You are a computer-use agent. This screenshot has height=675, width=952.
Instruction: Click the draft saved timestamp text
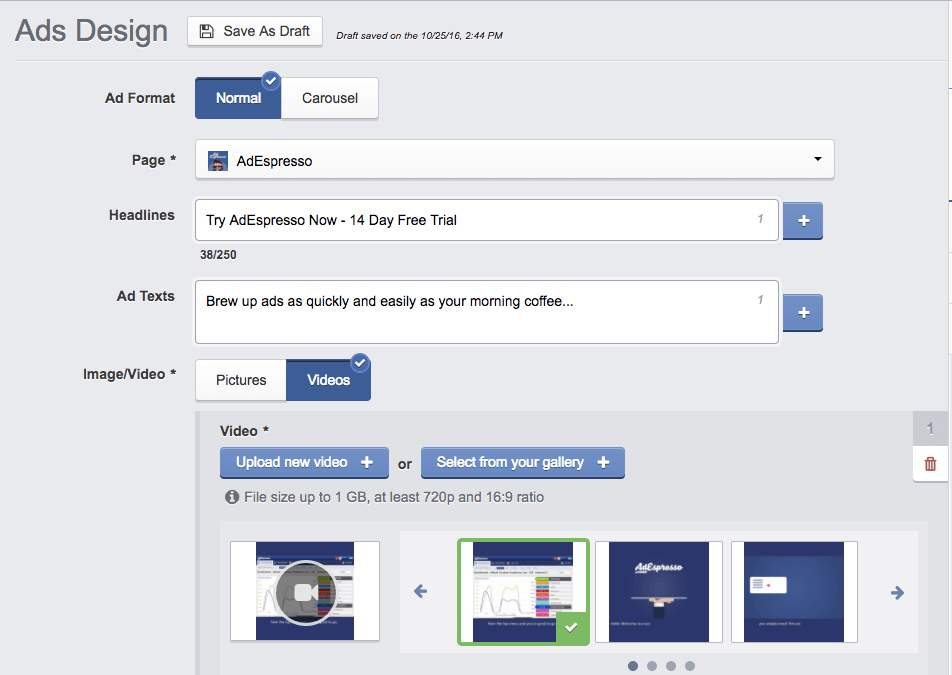click(x=420, y=36)
